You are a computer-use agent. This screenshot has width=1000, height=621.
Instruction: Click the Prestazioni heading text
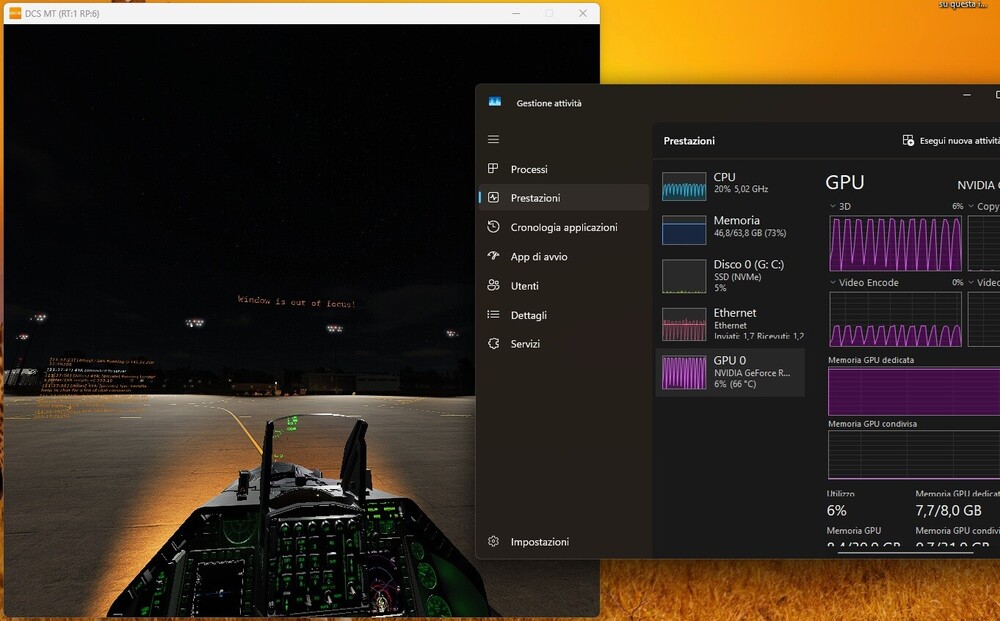[x=689, y=141]
